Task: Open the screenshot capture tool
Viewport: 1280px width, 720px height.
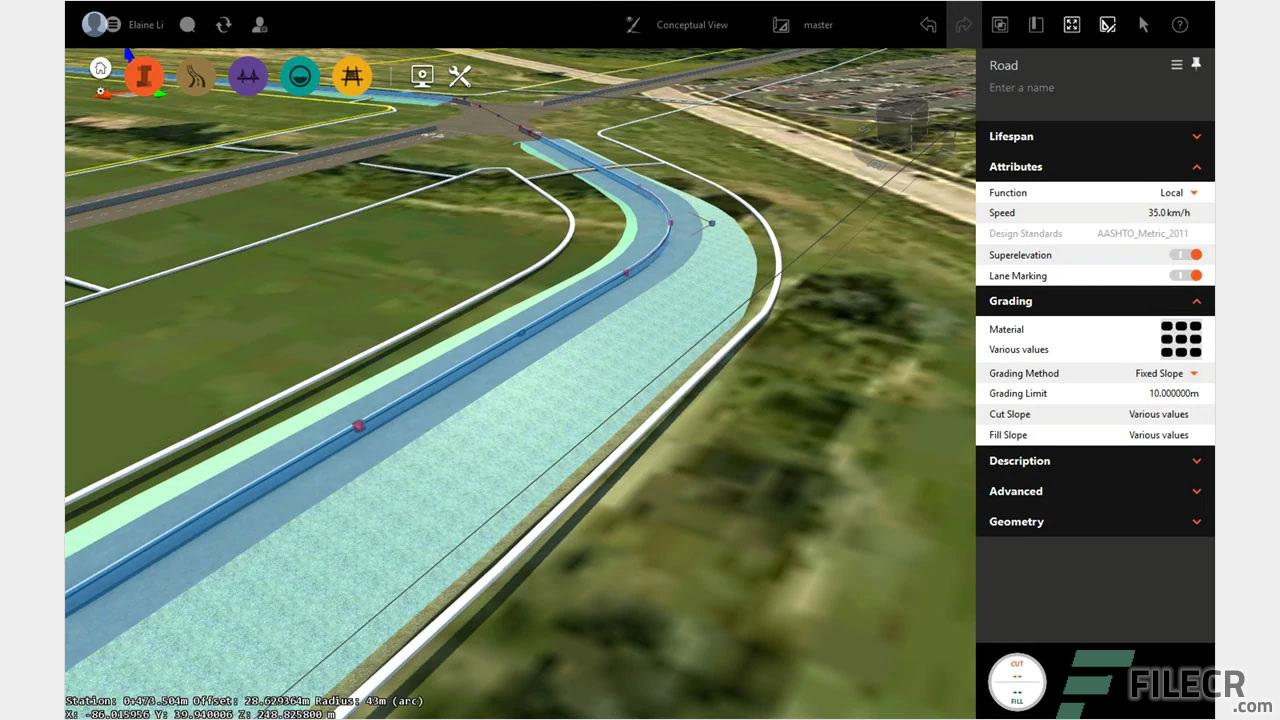Action: 421,75
